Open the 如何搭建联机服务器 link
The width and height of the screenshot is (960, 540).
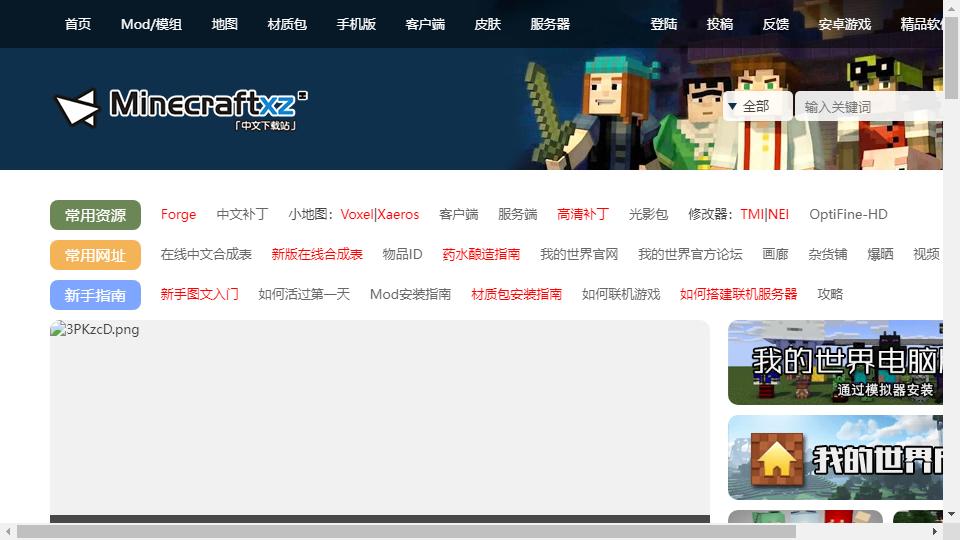point(738,294)
